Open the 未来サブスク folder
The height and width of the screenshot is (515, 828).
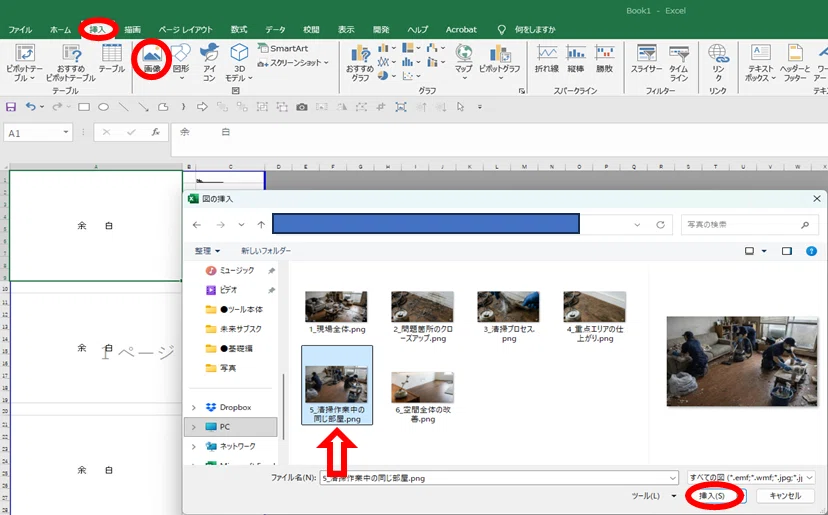pos(240,329)
